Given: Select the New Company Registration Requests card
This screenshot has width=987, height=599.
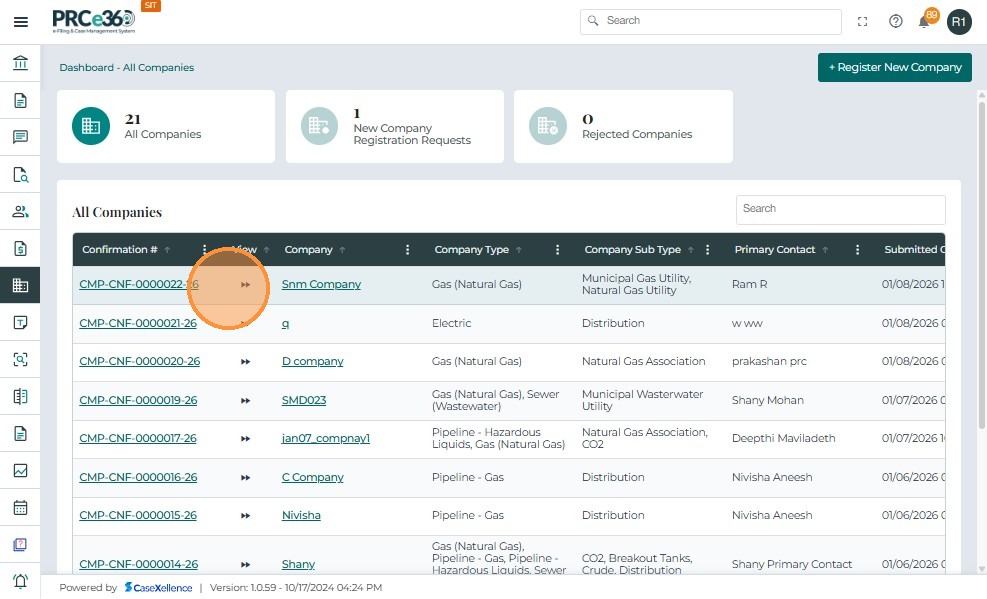Looking at the screenshot, I should [394, 127].
